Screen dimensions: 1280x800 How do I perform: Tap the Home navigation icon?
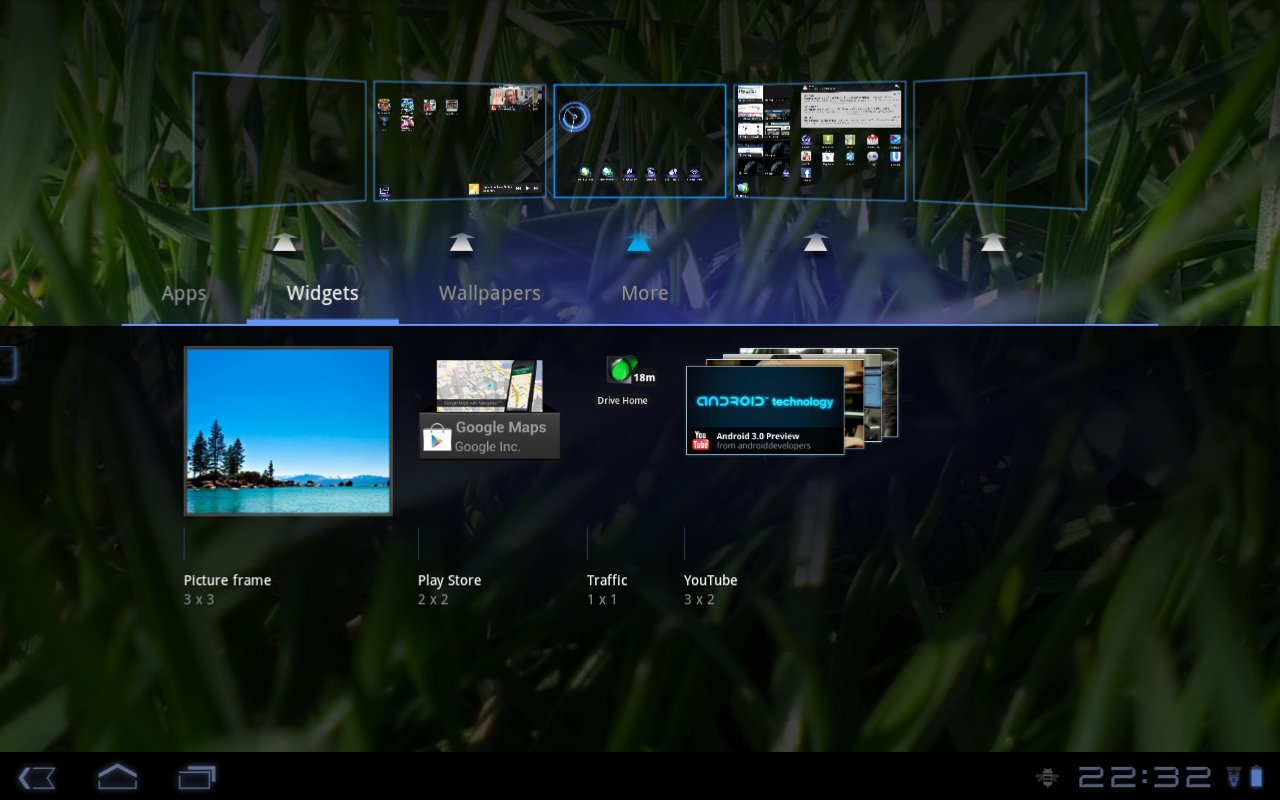[x=116, y=777]
